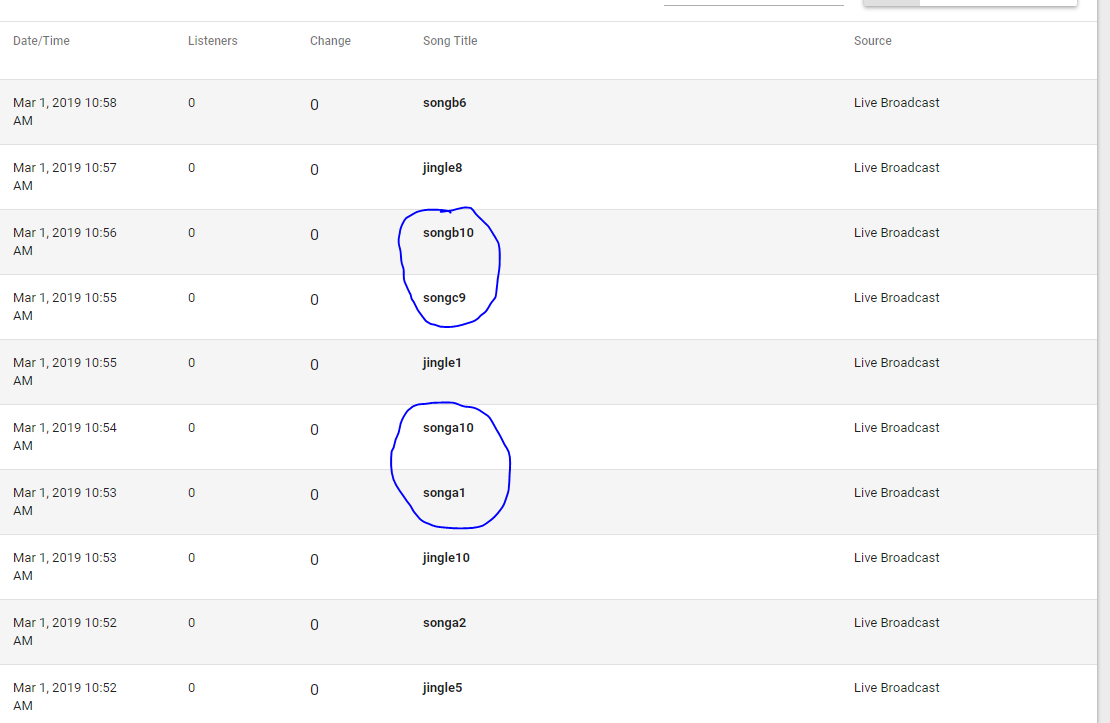
Task: Click the Listeners value in songb6 row
Action: point(191,103)
